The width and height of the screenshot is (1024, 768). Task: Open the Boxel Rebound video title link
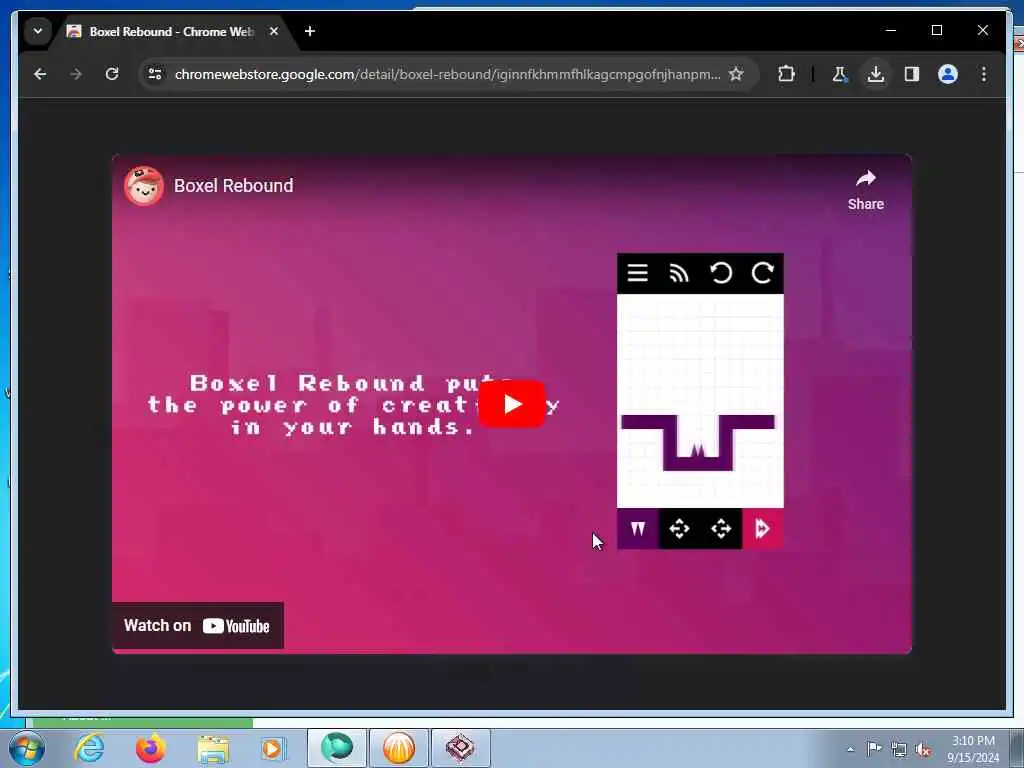[233, 185]
